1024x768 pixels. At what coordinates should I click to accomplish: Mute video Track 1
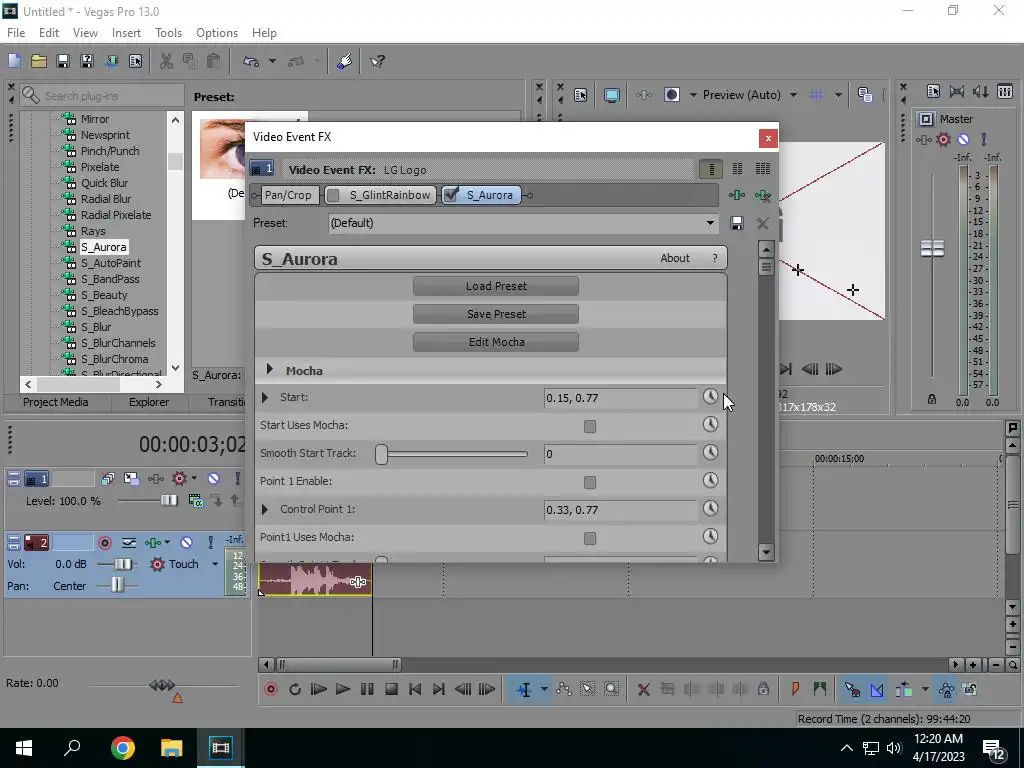213,479
